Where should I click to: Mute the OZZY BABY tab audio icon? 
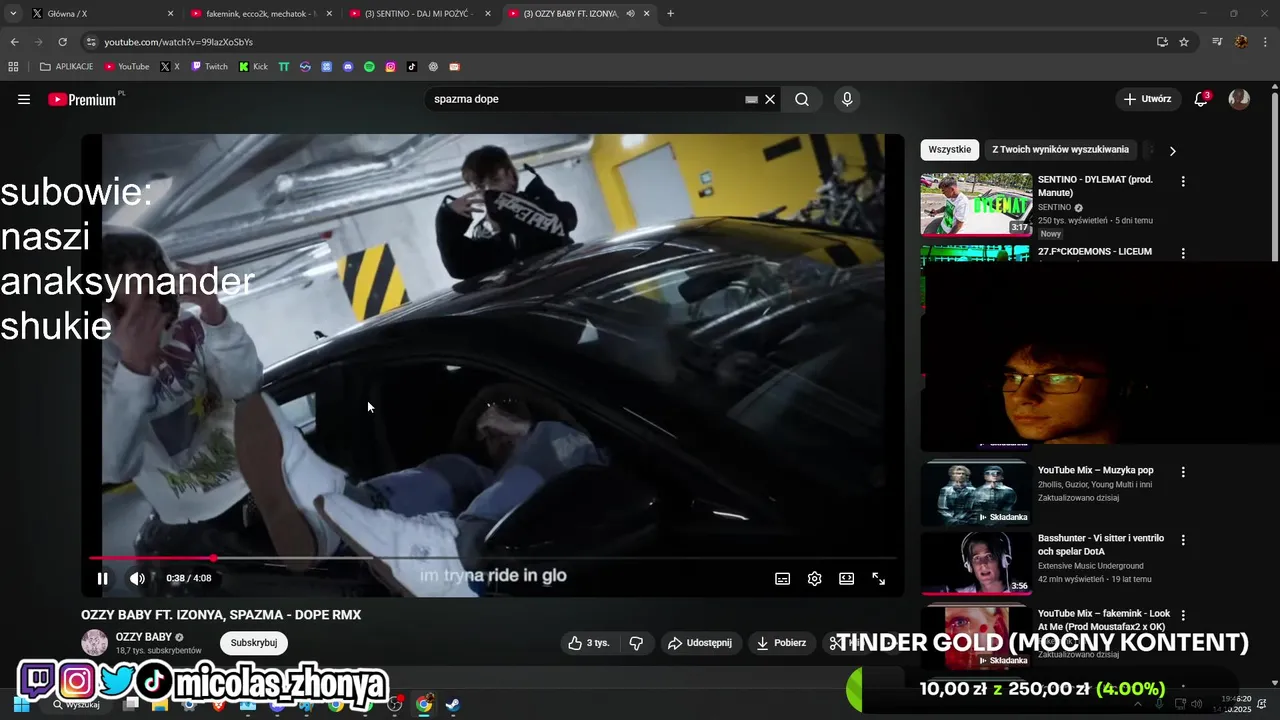630,14
